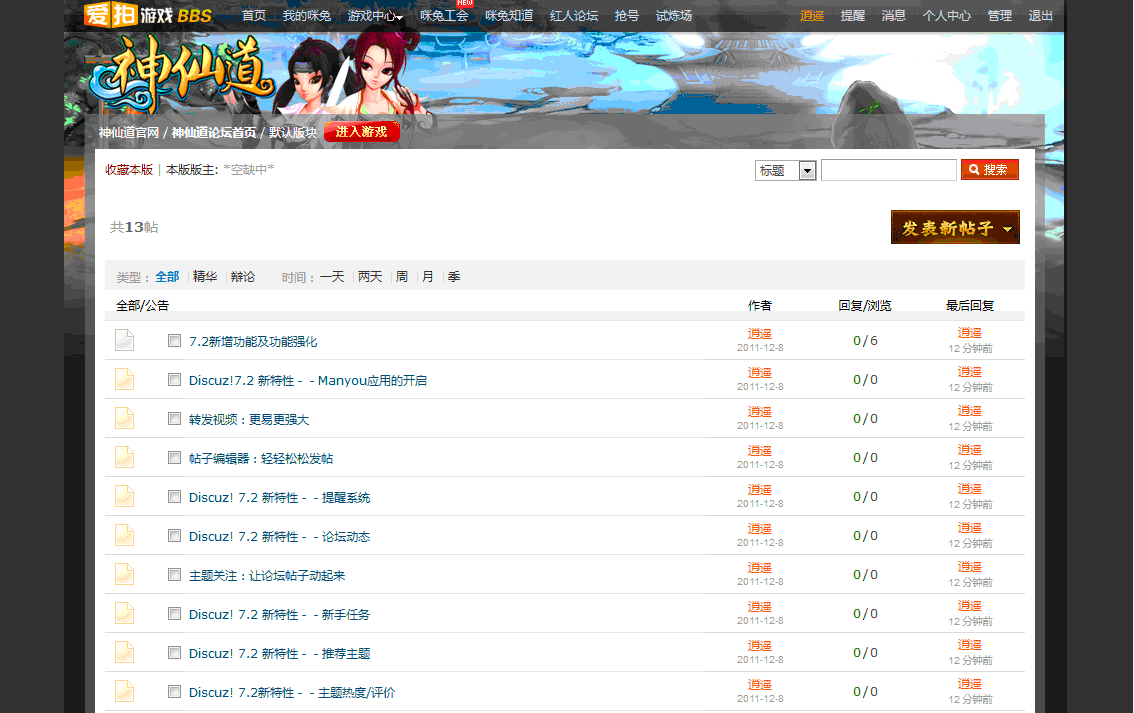Click thread icon beside Manyou应用的开启 post

coord(124,379)
